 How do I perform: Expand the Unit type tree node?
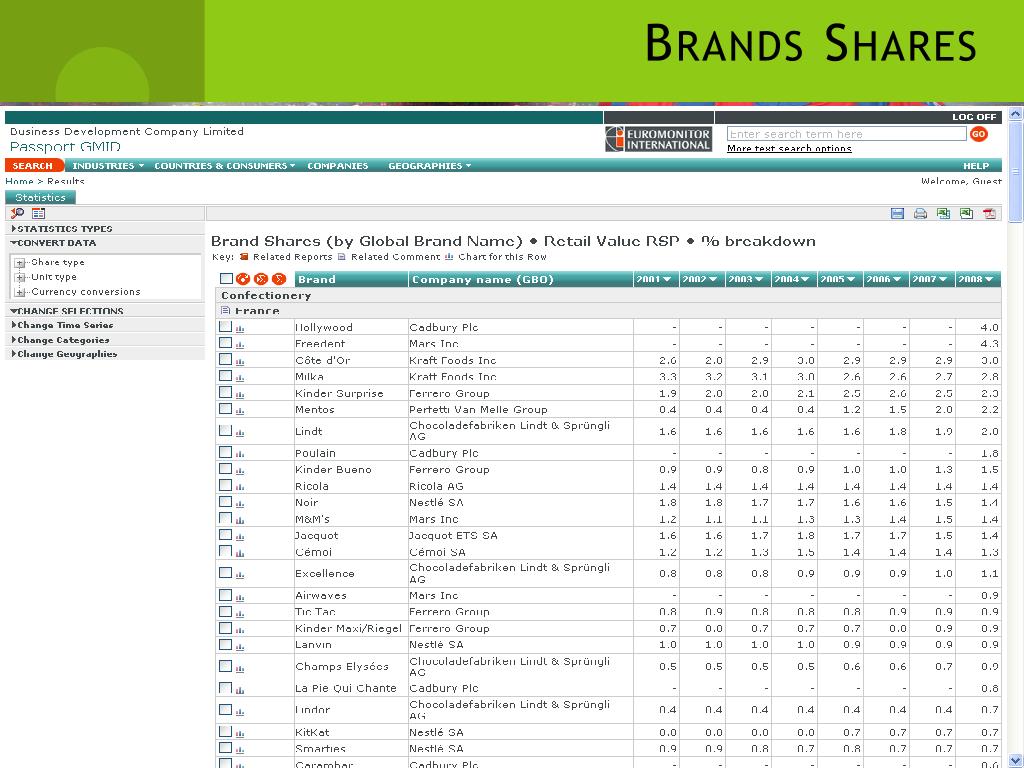click(20, 278)
